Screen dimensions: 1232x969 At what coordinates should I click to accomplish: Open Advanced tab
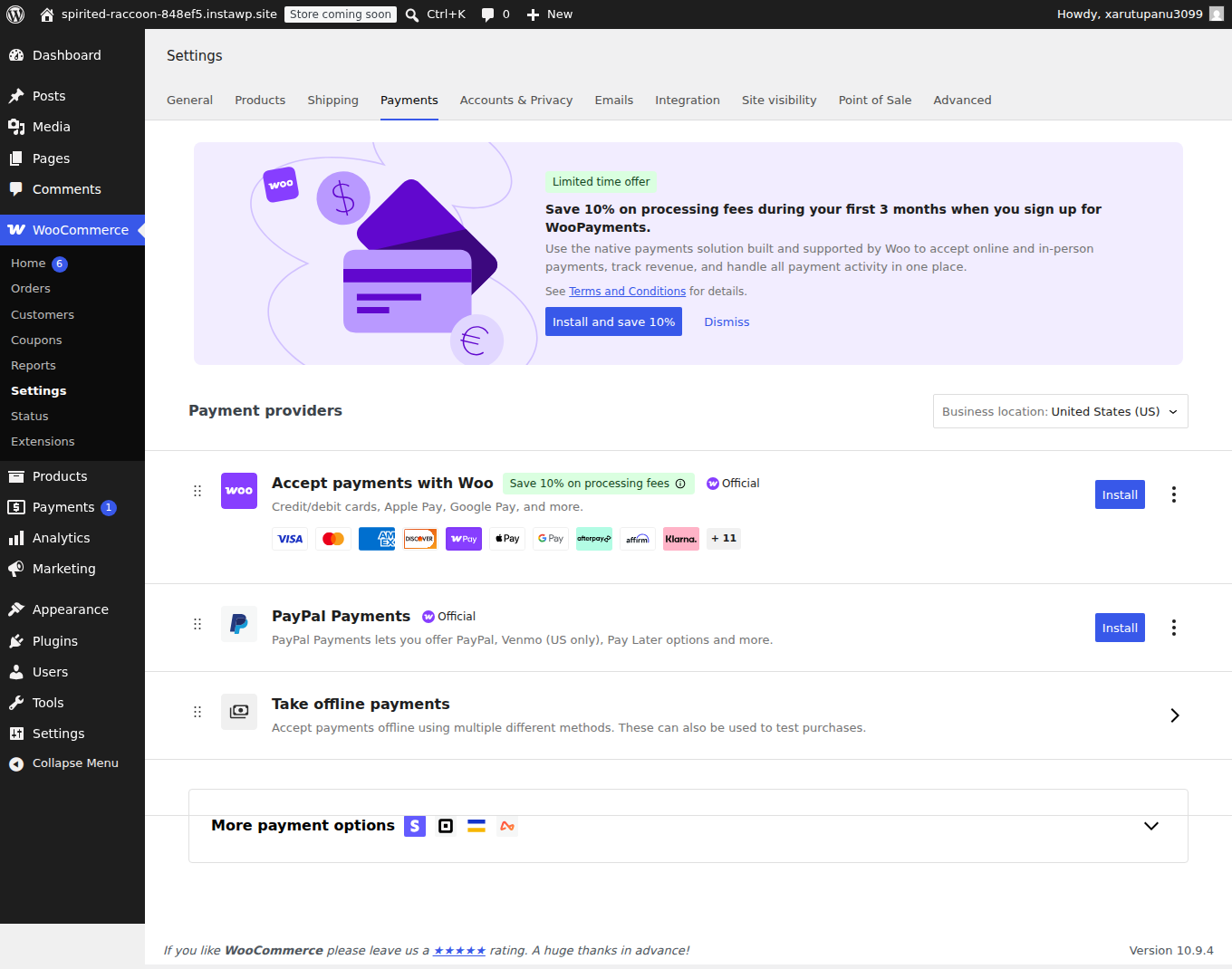(x=962, y=101)
